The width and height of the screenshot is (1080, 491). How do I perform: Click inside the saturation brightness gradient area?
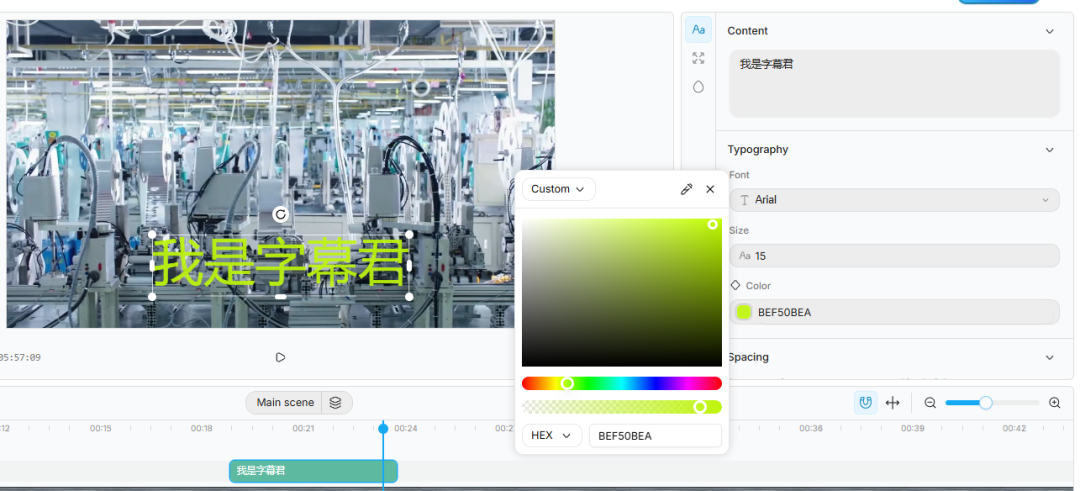click(621, 293)
